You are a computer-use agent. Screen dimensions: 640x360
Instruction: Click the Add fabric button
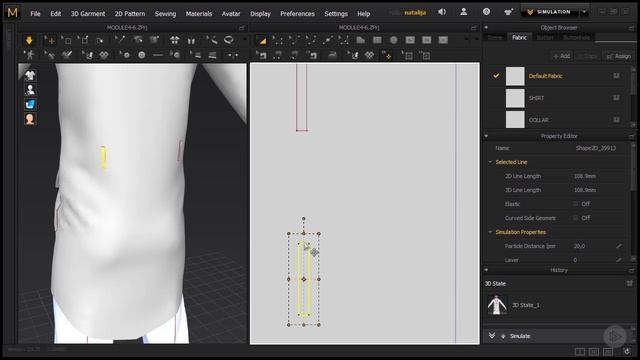click(562, 56)
